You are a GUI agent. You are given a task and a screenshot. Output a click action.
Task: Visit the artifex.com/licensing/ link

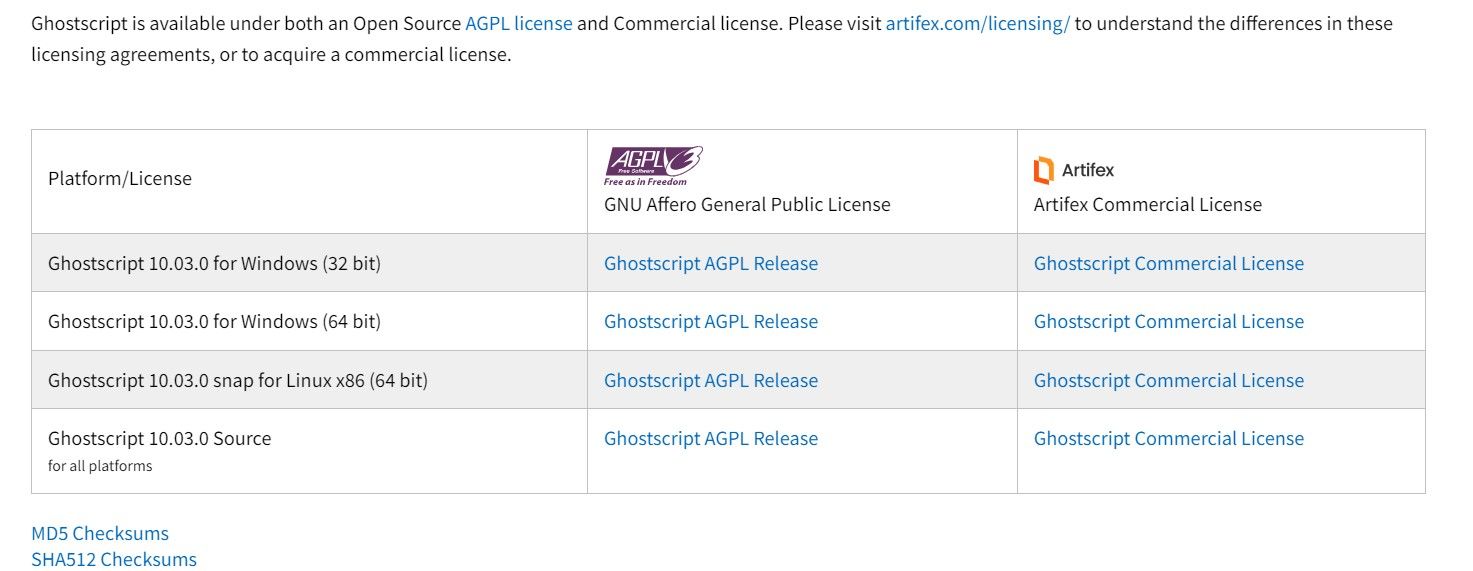pos(977,23)
